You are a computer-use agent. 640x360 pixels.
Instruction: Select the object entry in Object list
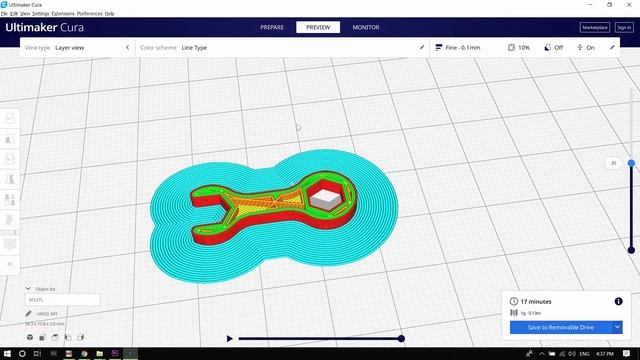[62, 300]
